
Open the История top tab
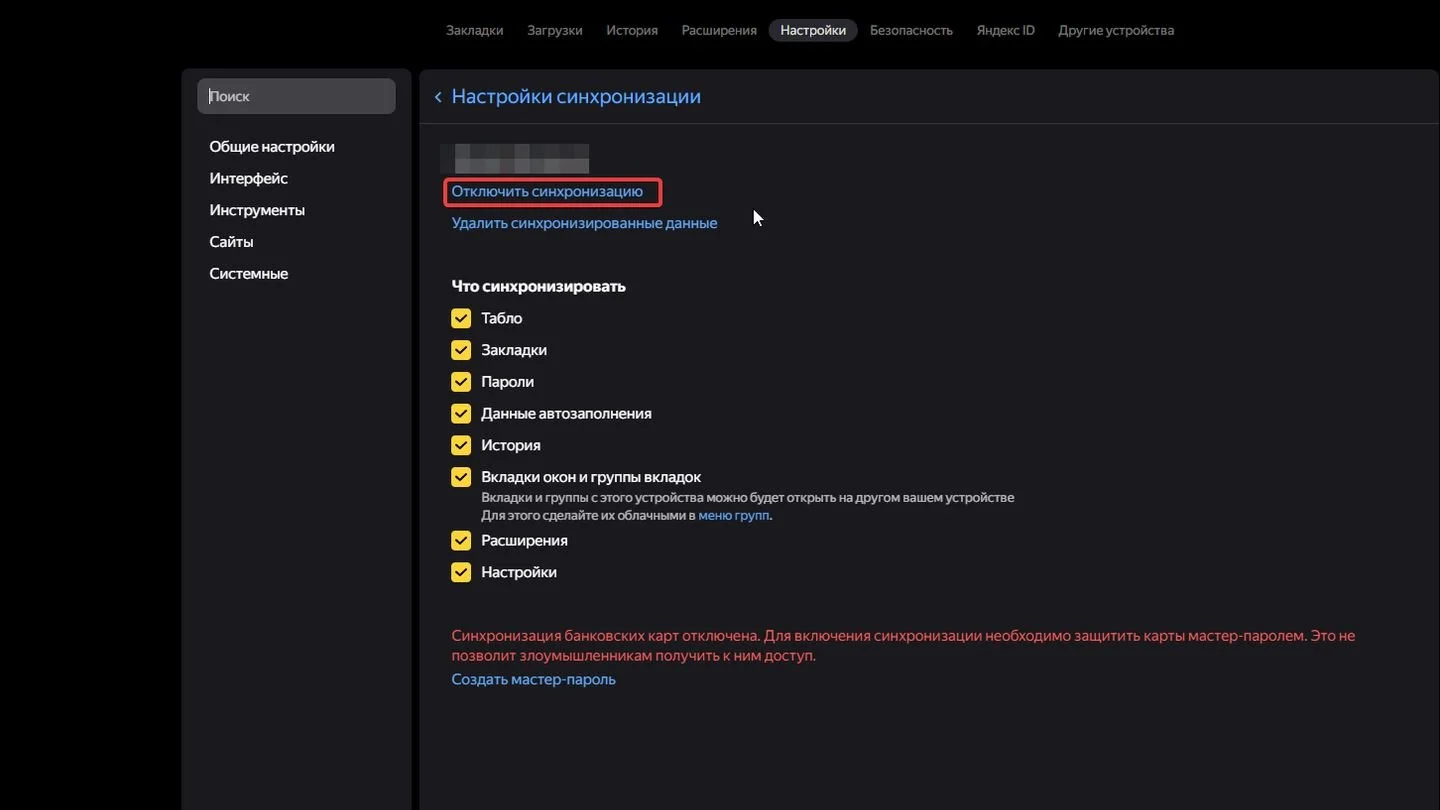(632, 30)
